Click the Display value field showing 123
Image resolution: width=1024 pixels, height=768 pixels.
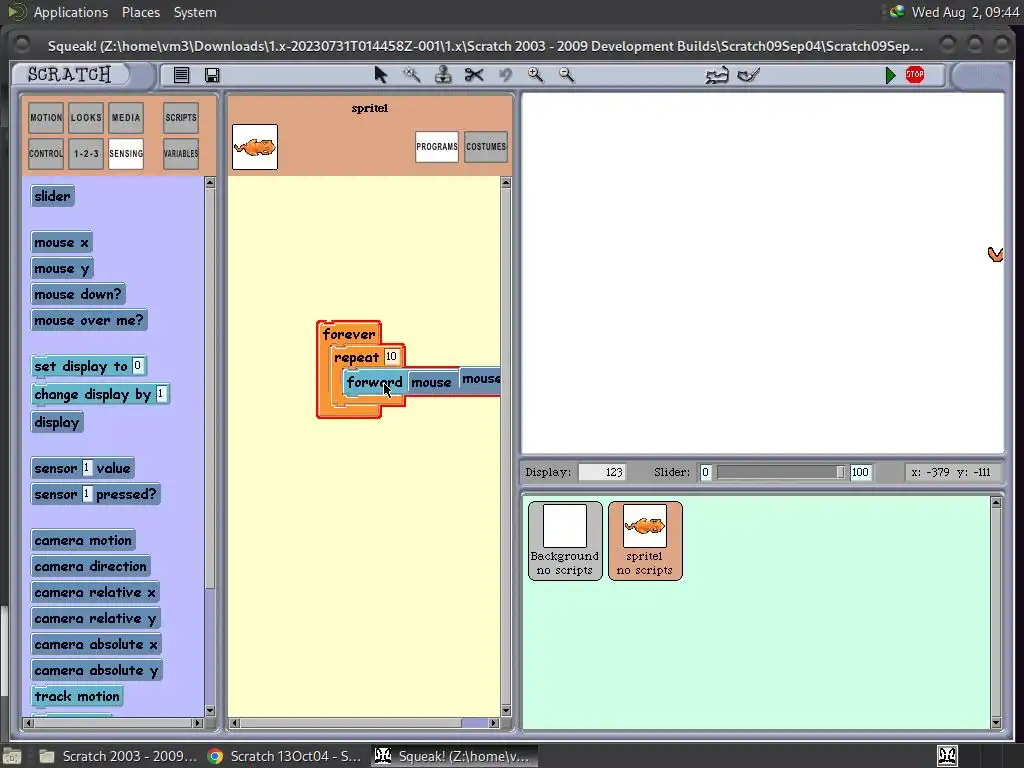[603, 472]
